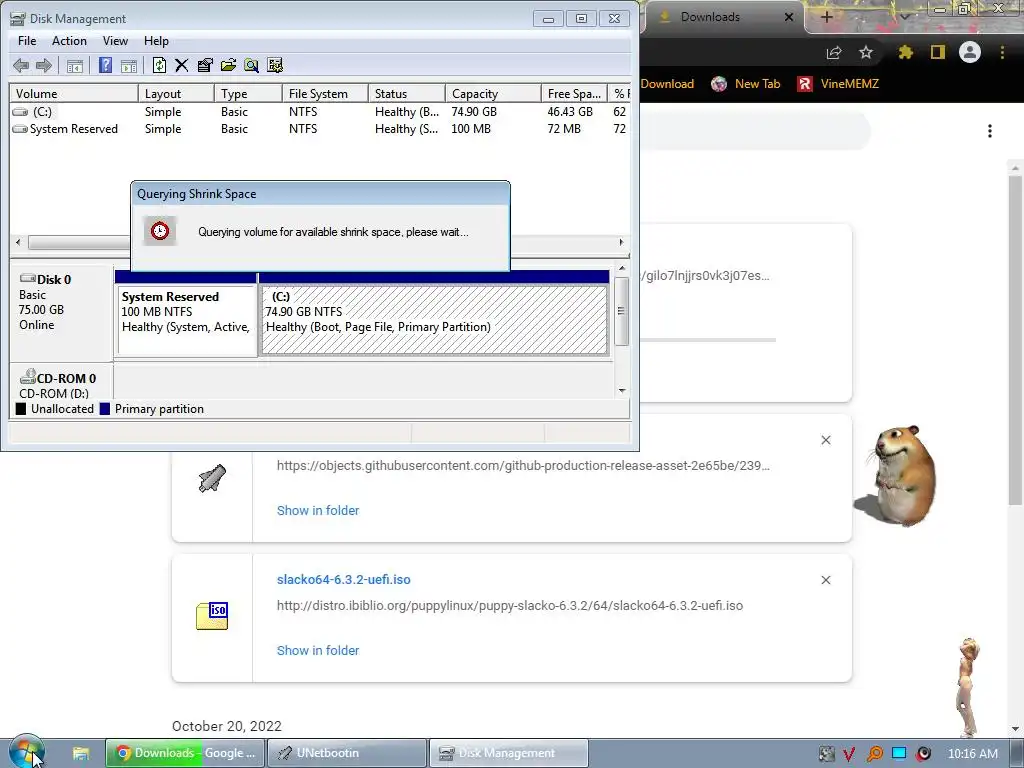Toggle the action pane toolbar icon
The width and height of the screenshot is (1024, 768).
[x=129, y=65]
